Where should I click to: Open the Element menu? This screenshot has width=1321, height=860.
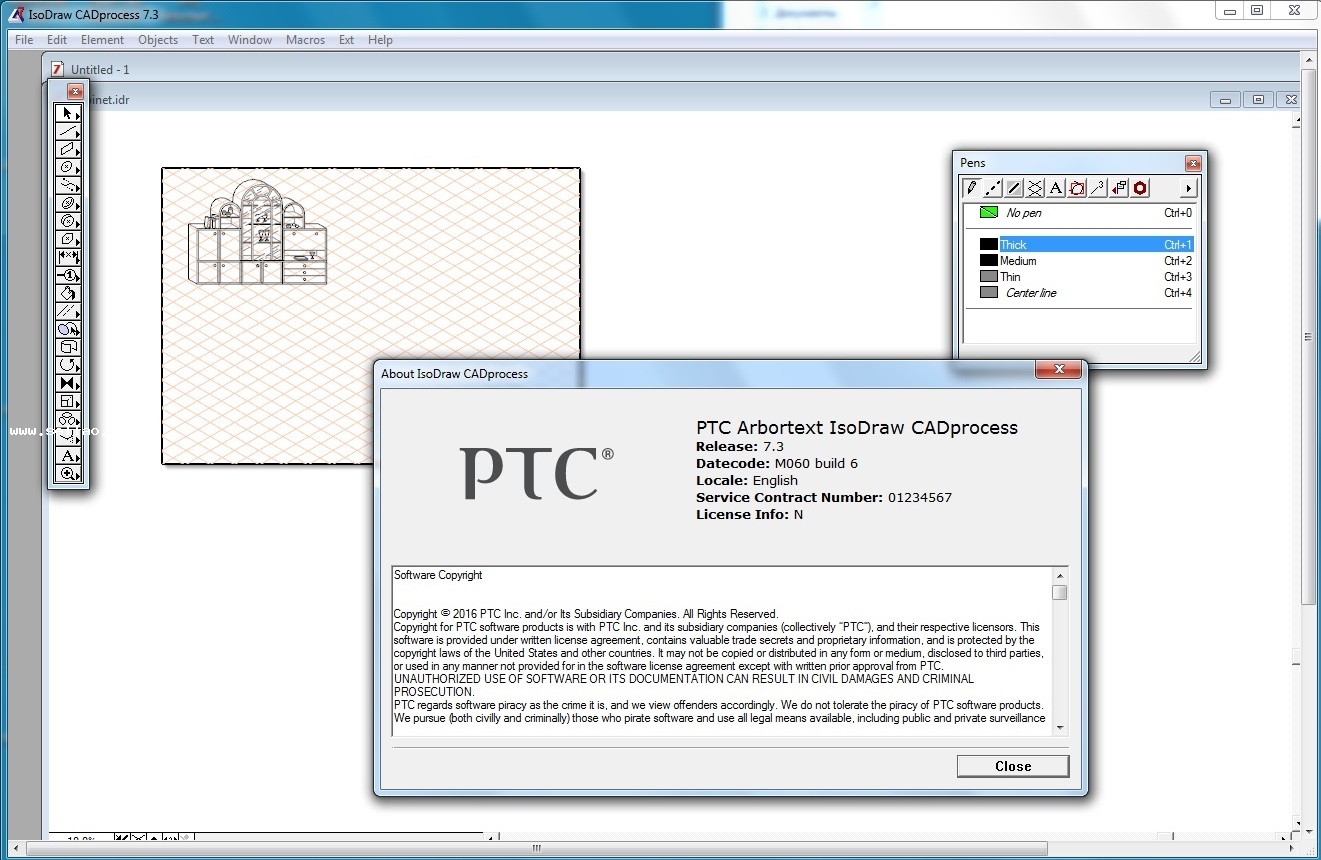point(103,40)
